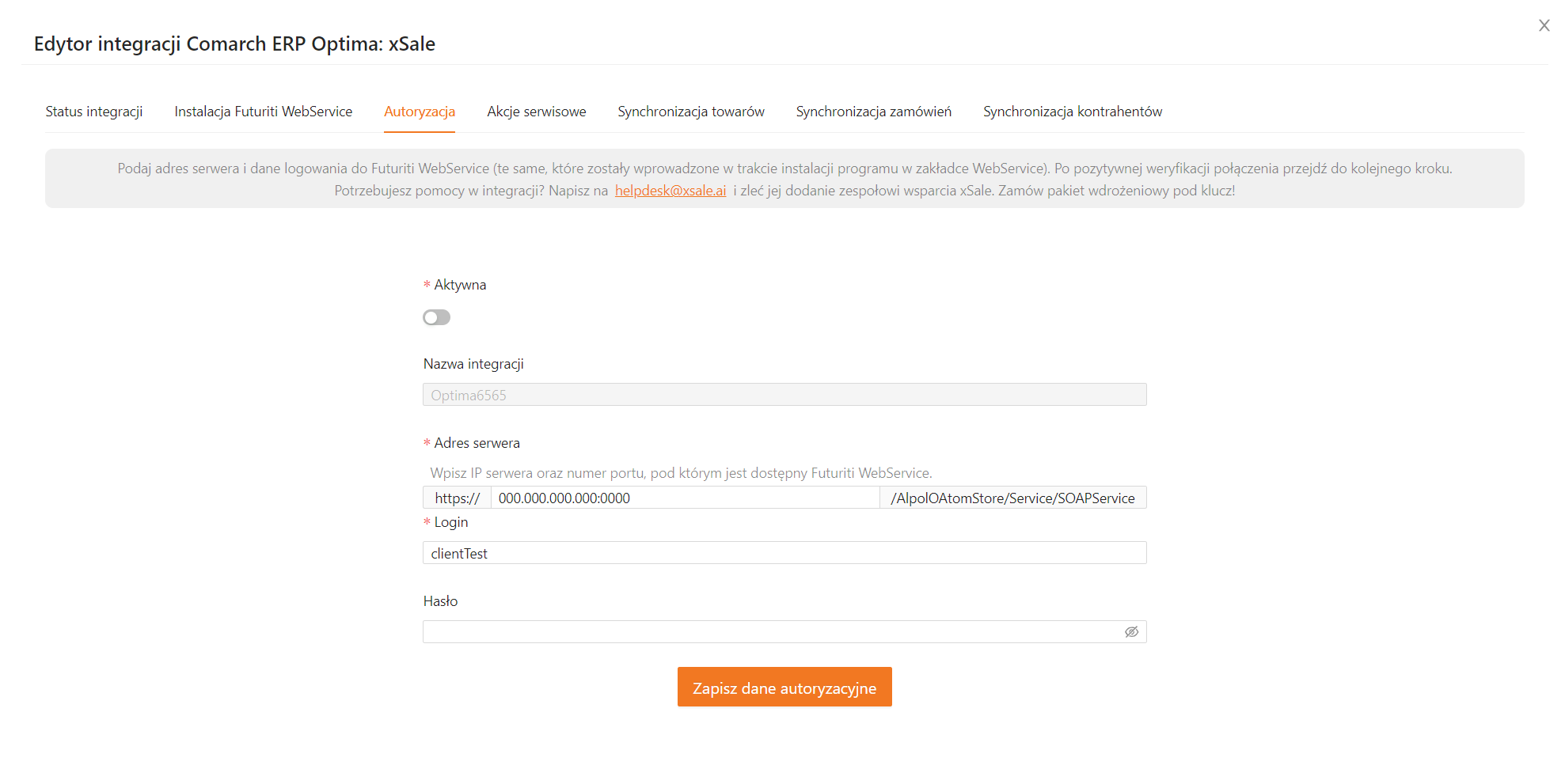Click the server IP address input
1565x784 pixels.
coord(684,498)
